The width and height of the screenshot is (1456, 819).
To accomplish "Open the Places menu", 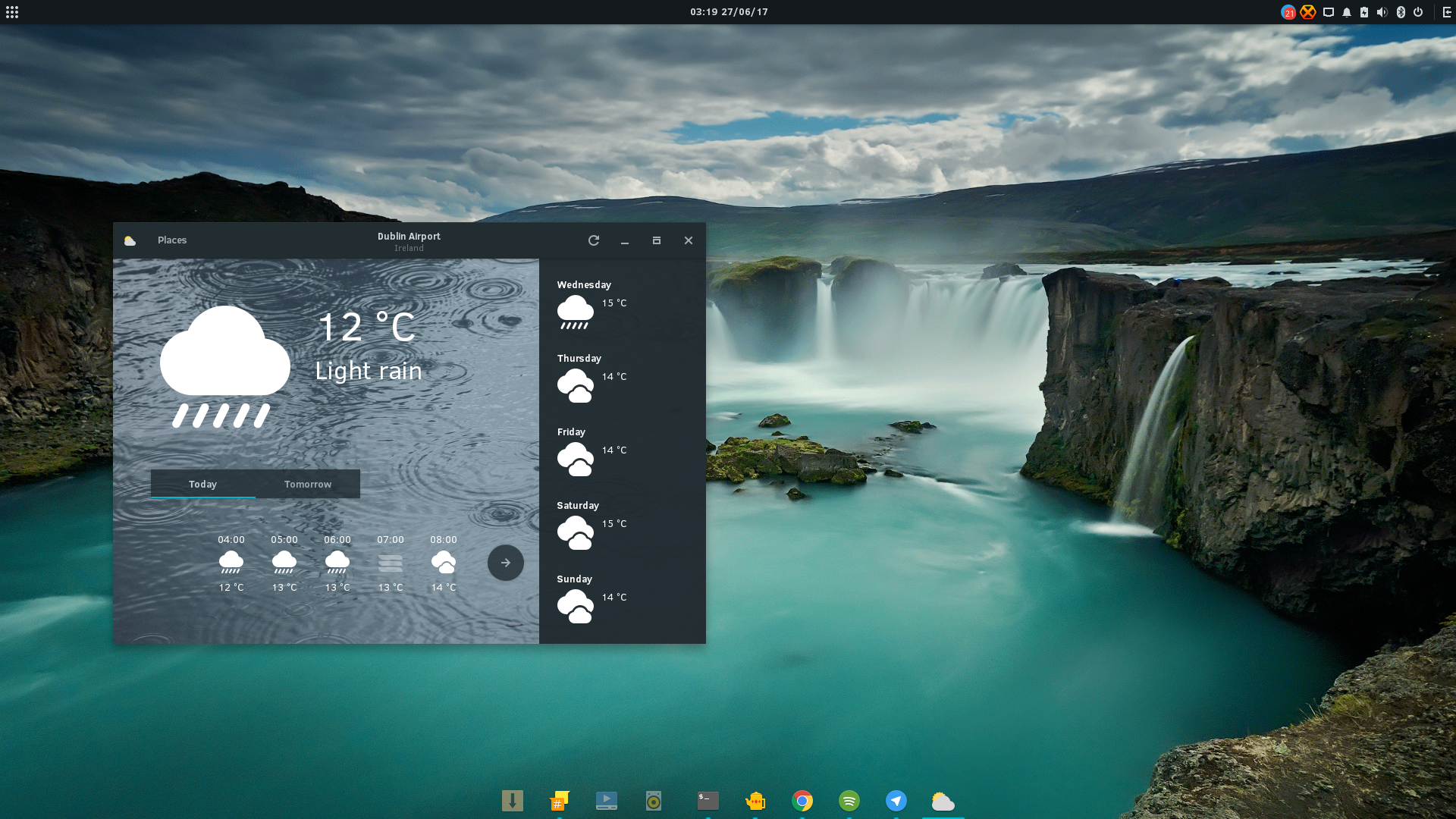I will pyautogui.click(x=172, y=240).
